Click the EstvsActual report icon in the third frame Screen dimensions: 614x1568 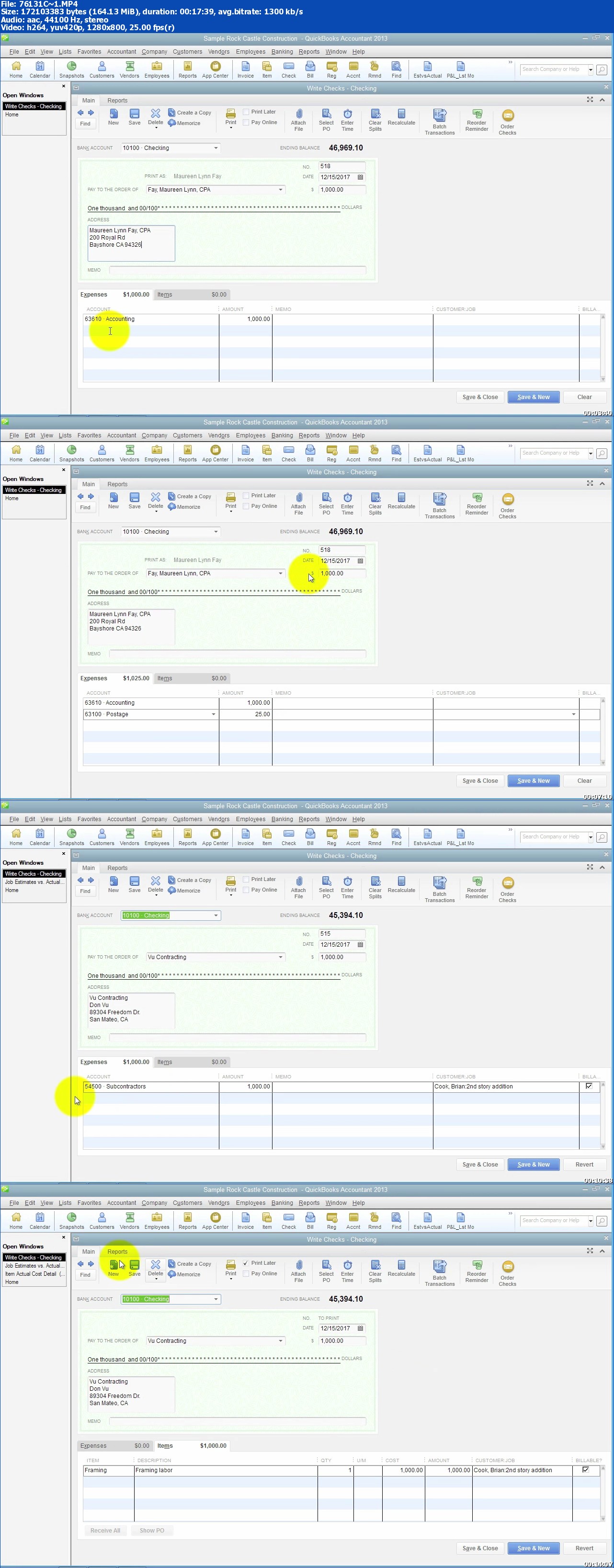tap(427, 837)
